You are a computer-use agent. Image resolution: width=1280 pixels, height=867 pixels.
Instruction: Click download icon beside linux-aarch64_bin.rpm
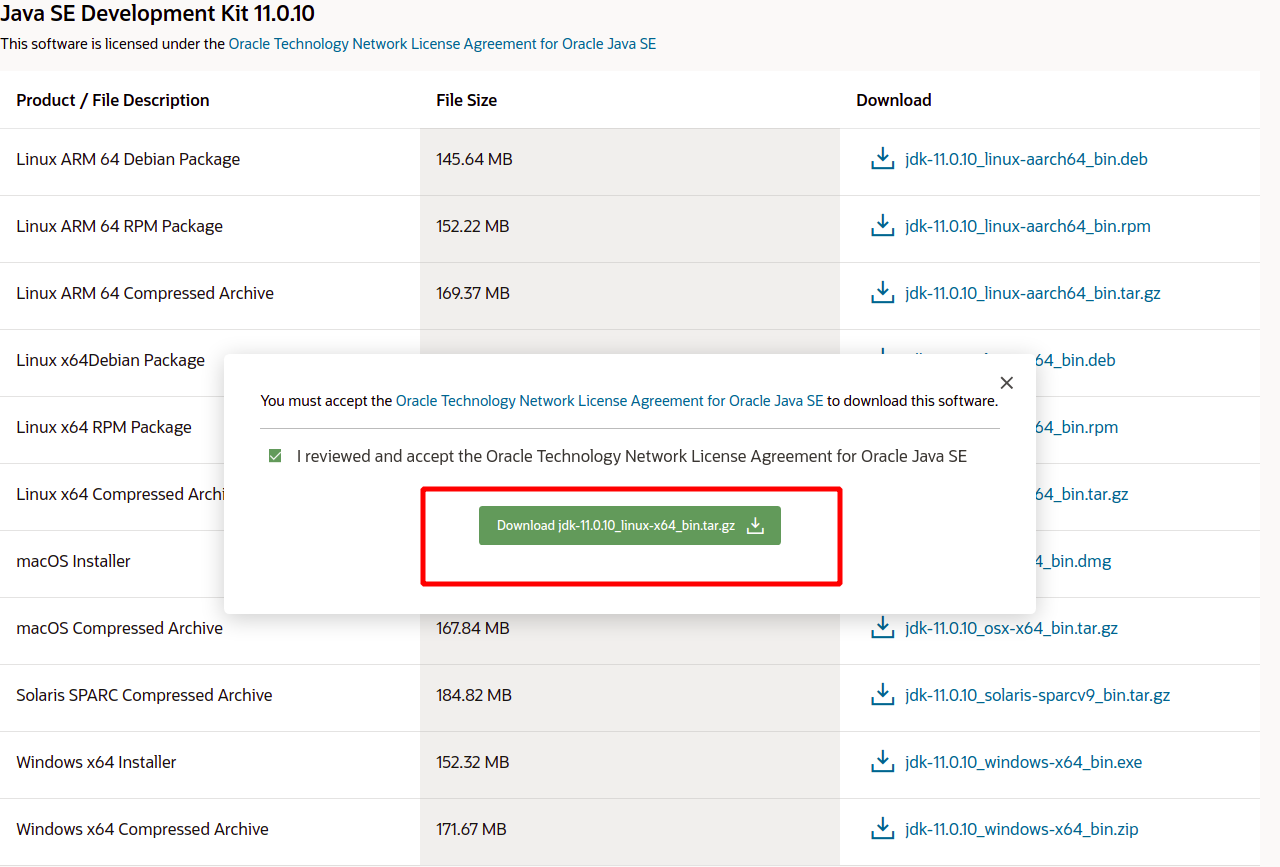coord(882,226)
